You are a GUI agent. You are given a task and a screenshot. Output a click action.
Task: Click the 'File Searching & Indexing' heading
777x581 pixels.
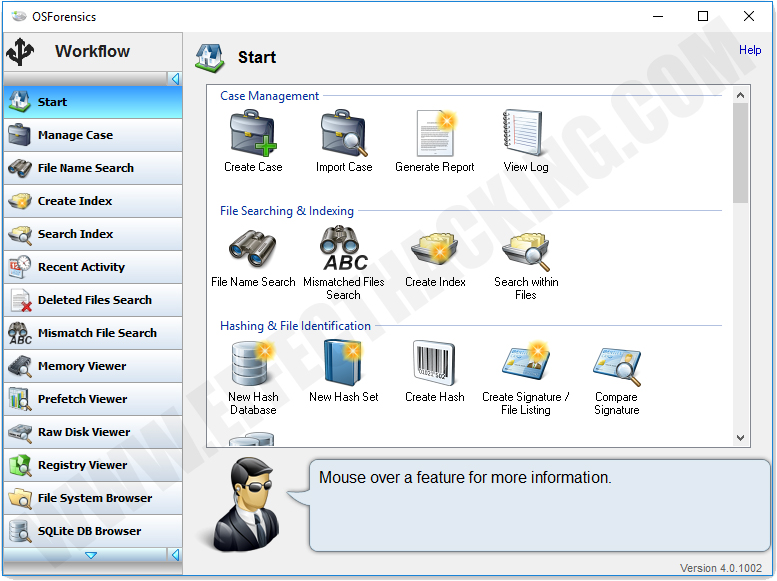click(287, 211)
